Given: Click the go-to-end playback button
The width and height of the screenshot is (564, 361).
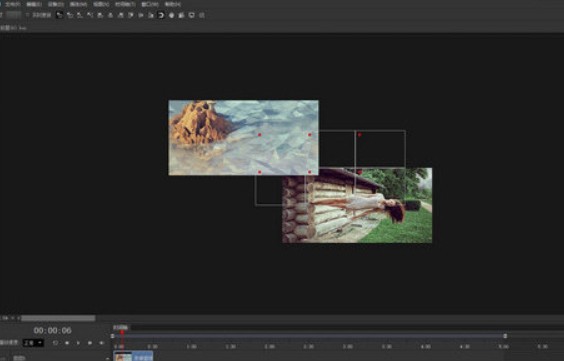Looking at the screenshot, I should (102, 343).
